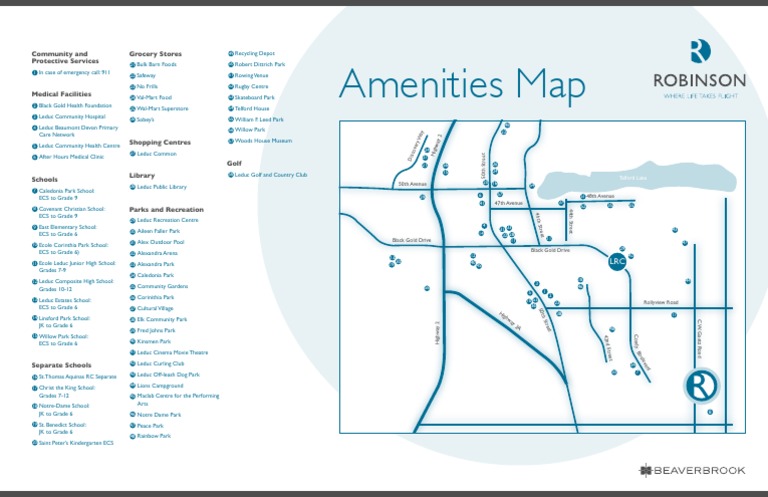Click the number bullet beside Woods House Museum
Image resolution: width=768 pixels, height=497 pixels.
click(230, 141)
